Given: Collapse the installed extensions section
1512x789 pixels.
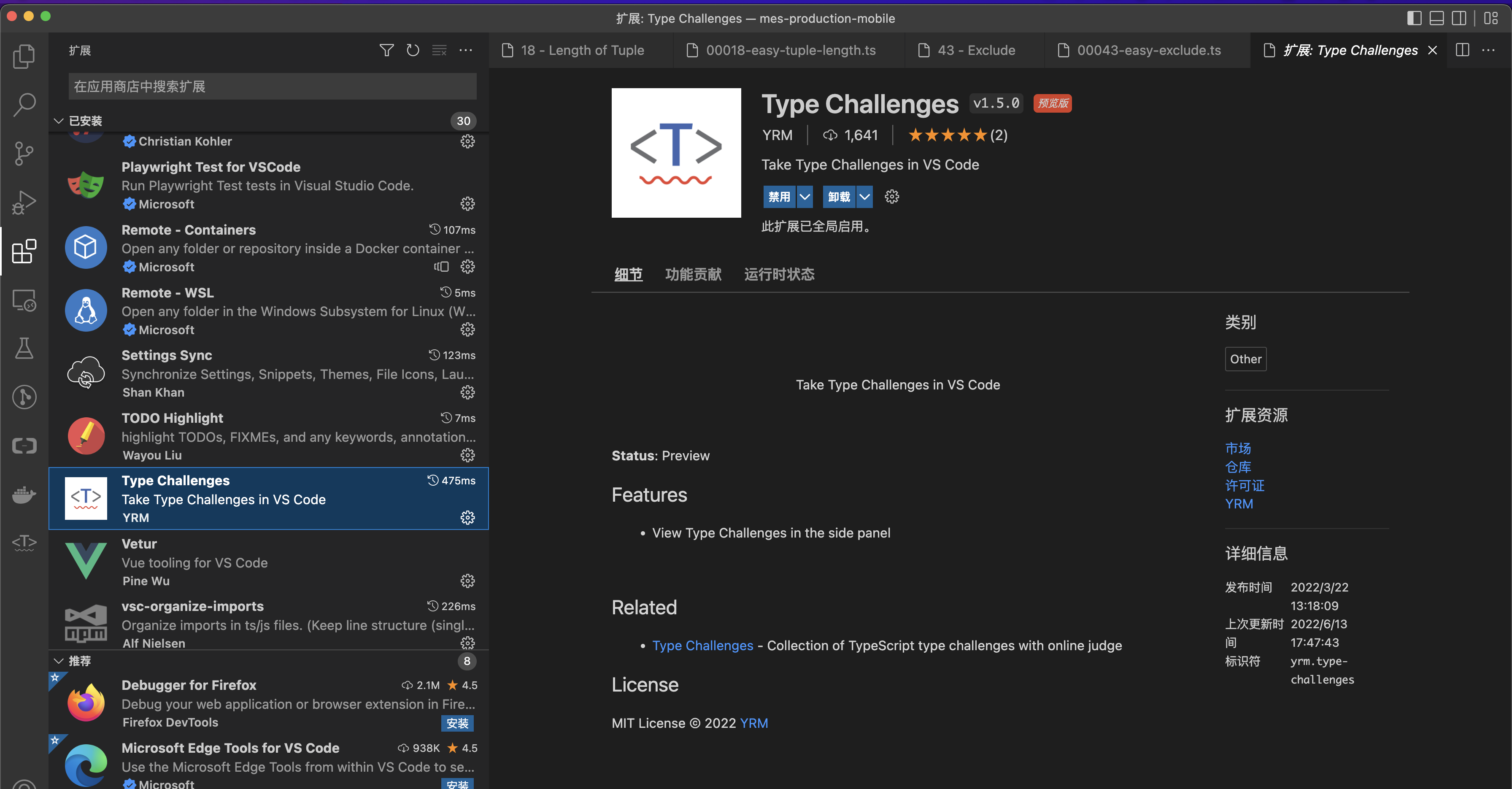Looking at the screenshot, I should pyautogui.click(x=59, y=121).
